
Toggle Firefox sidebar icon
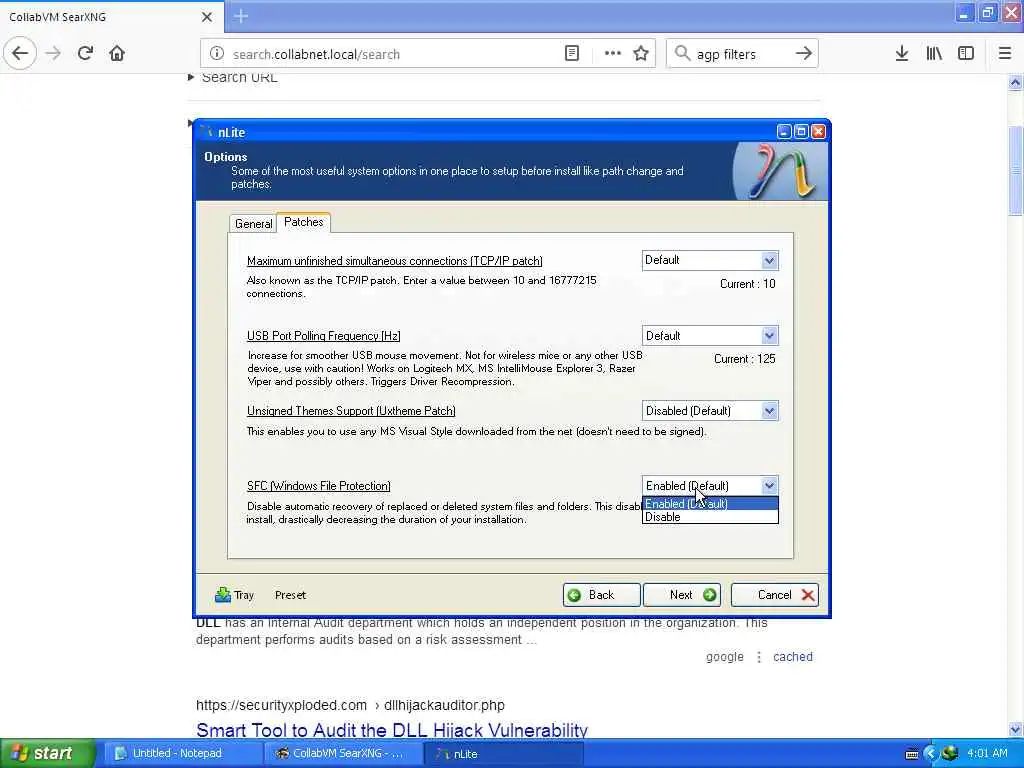(966, 54)
